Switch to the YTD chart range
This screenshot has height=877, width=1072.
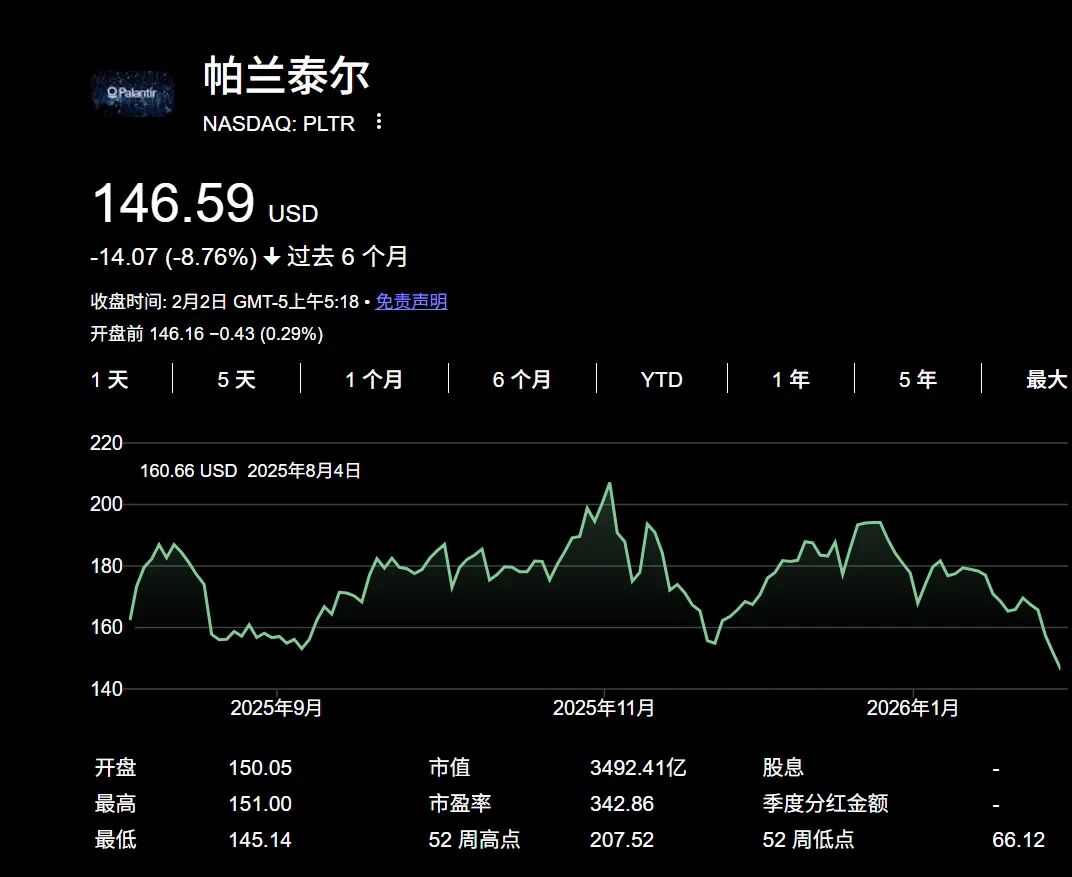click(x=661, y=380)
